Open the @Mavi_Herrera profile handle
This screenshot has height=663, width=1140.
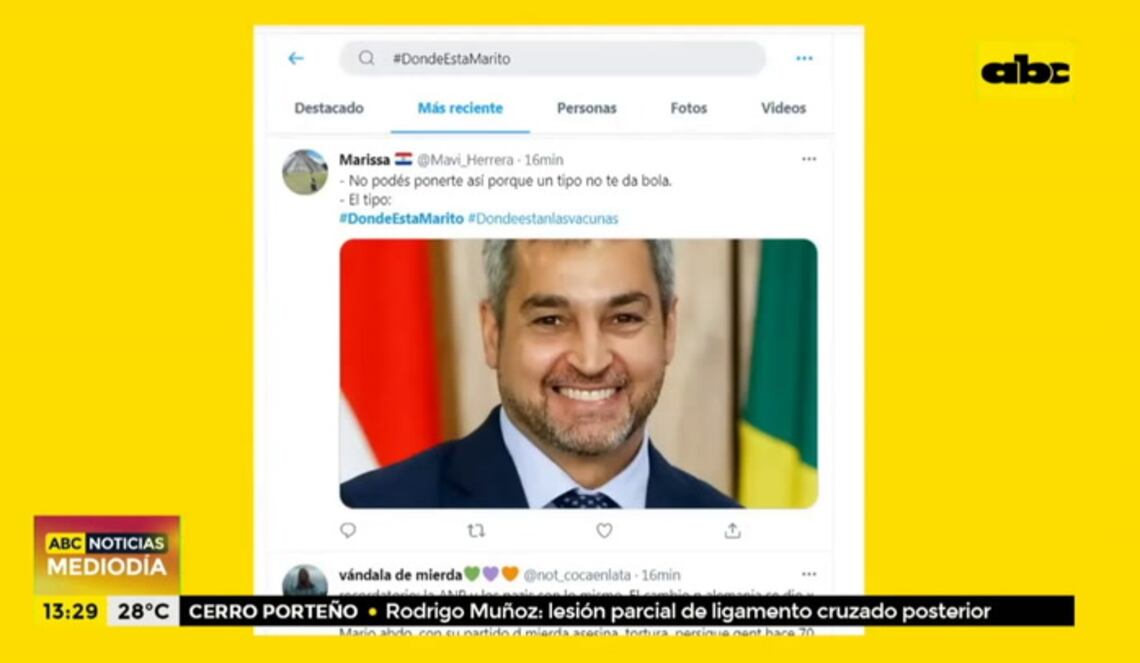pyautogui.click(x=465, y=160)
